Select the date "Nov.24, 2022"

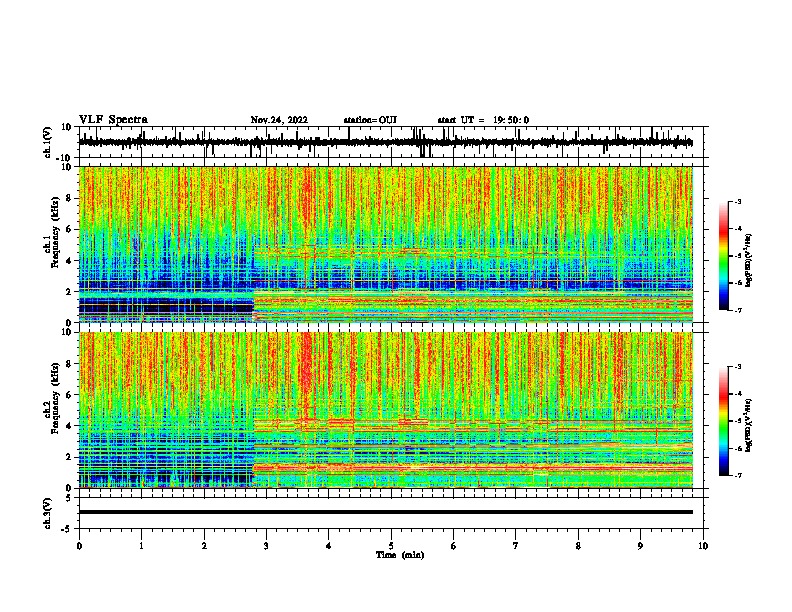click(x=279, y=120)
